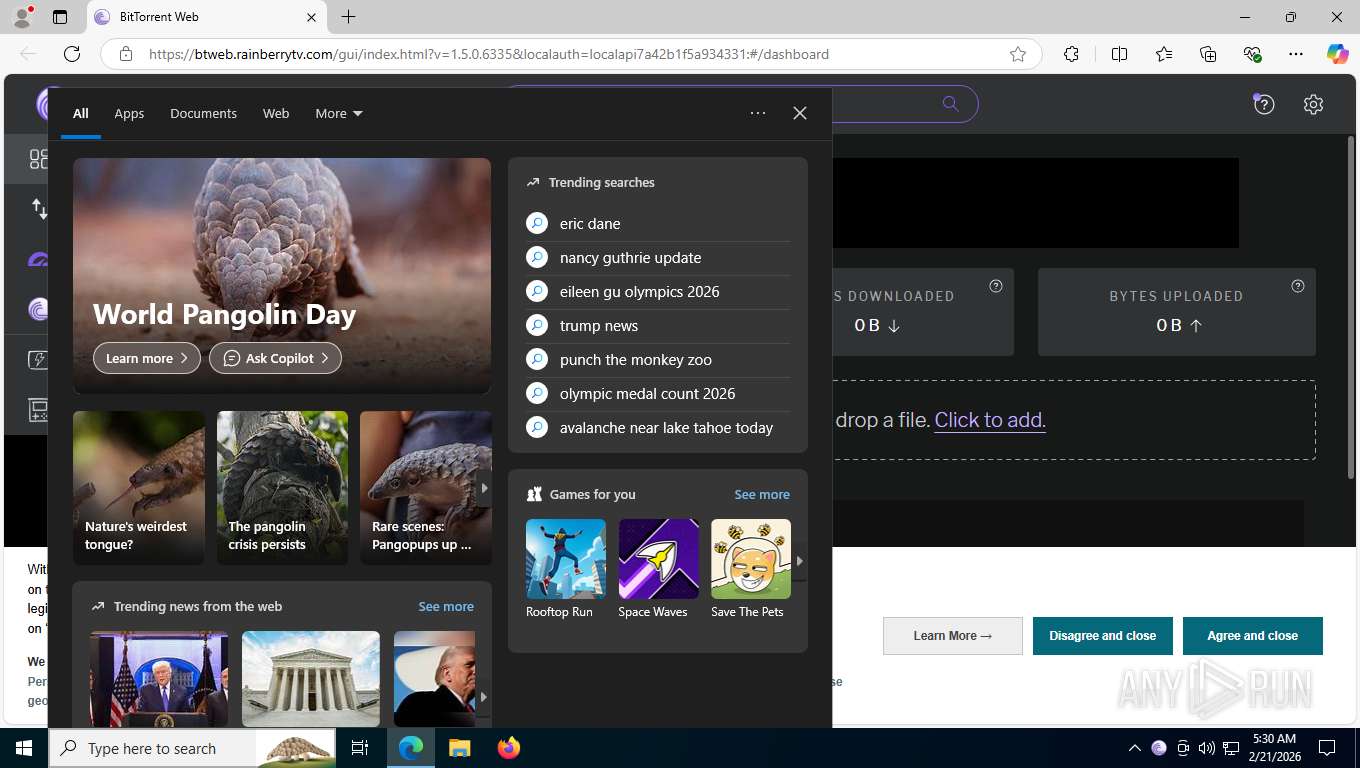Click the Bytes Downloaded info icon

coord(995,286)
